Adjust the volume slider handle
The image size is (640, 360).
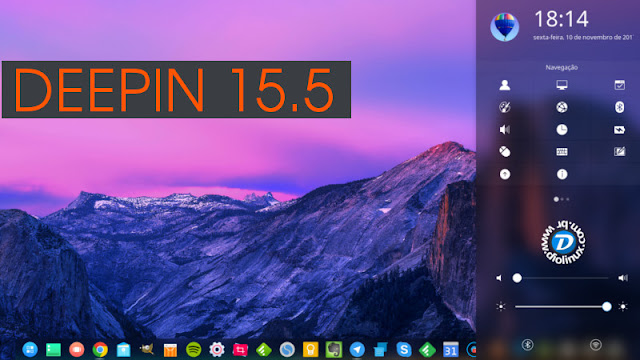[517, 278]
